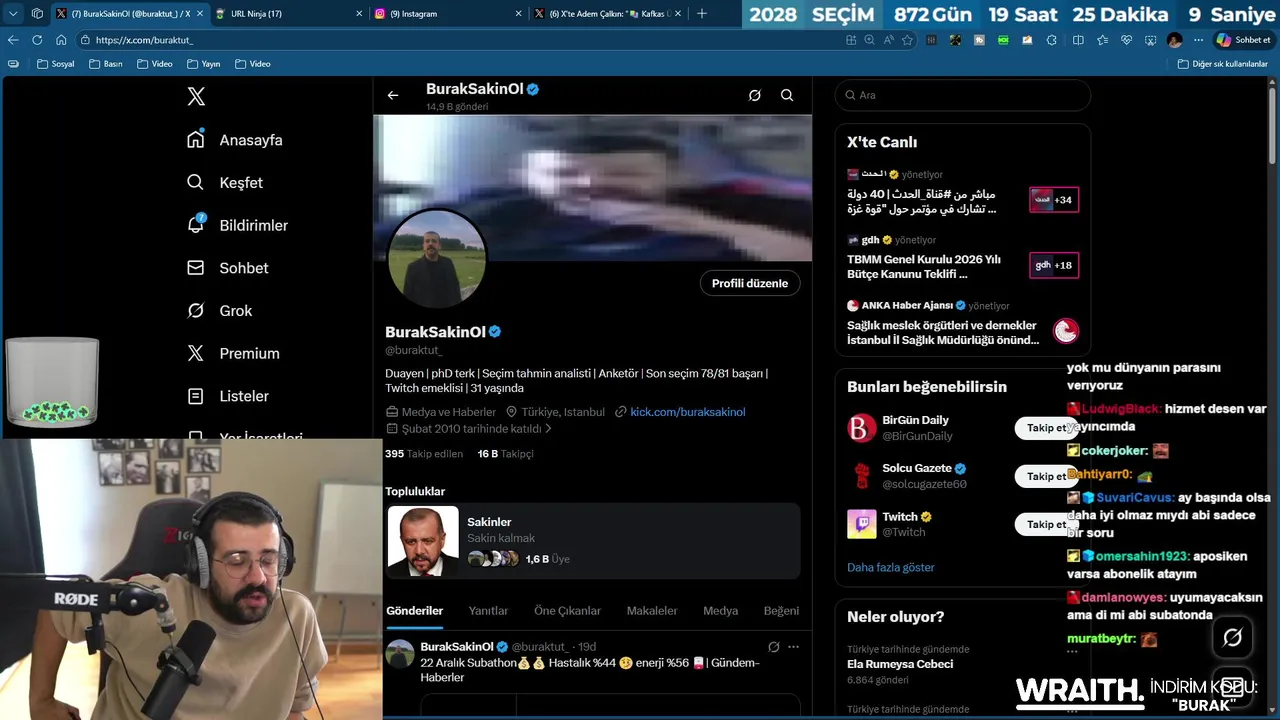Viewport: 1280px width, 720px height.
Task: Open ANKA Haber Ajansı live broadcast
Action: [962, 324]
